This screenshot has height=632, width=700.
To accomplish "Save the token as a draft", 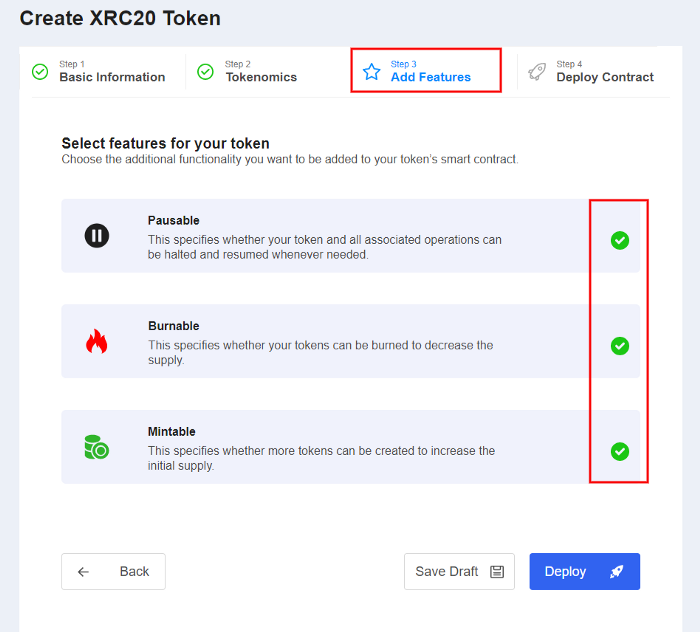I will [459, 572].
